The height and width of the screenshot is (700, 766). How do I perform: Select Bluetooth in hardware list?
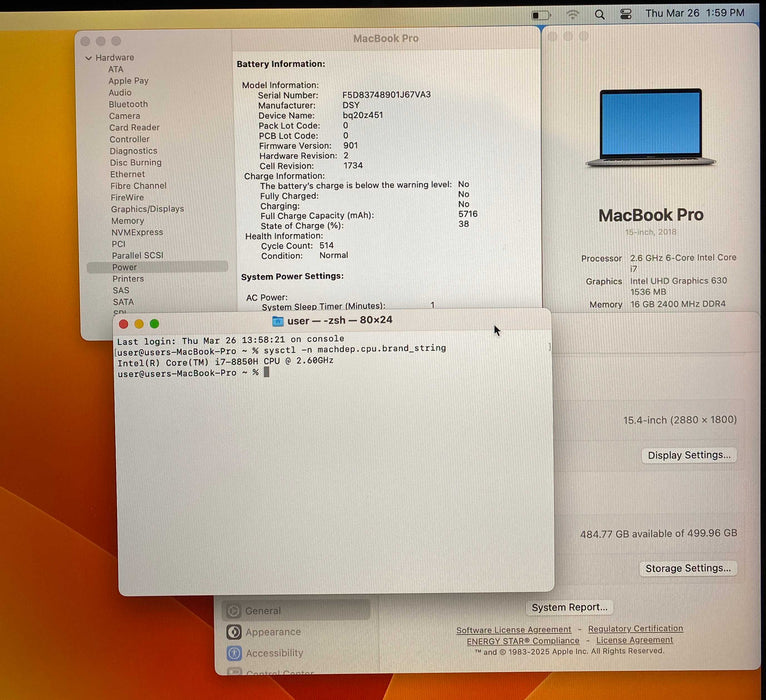pyautogui.click(x=128, y=104)
